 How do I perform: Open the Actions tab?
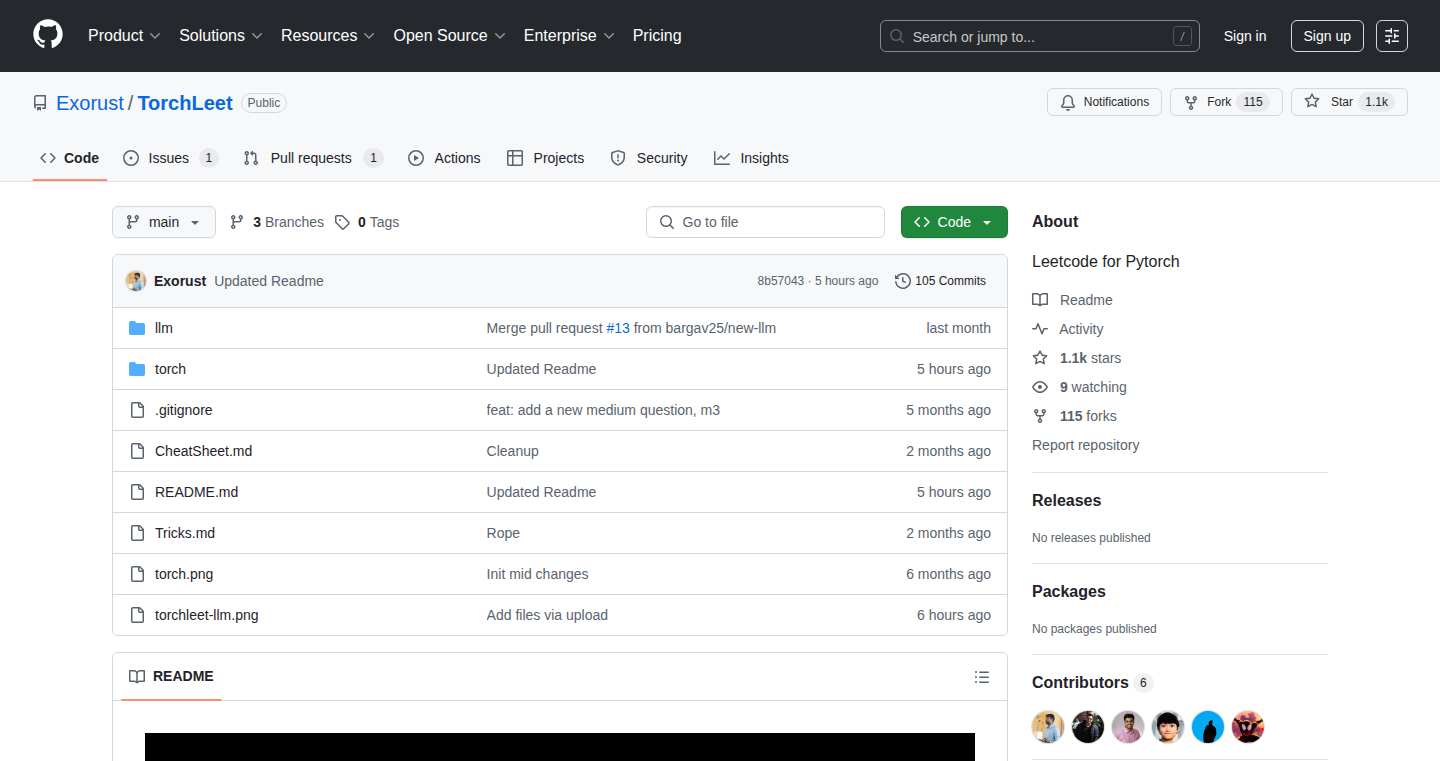point(444,158)
